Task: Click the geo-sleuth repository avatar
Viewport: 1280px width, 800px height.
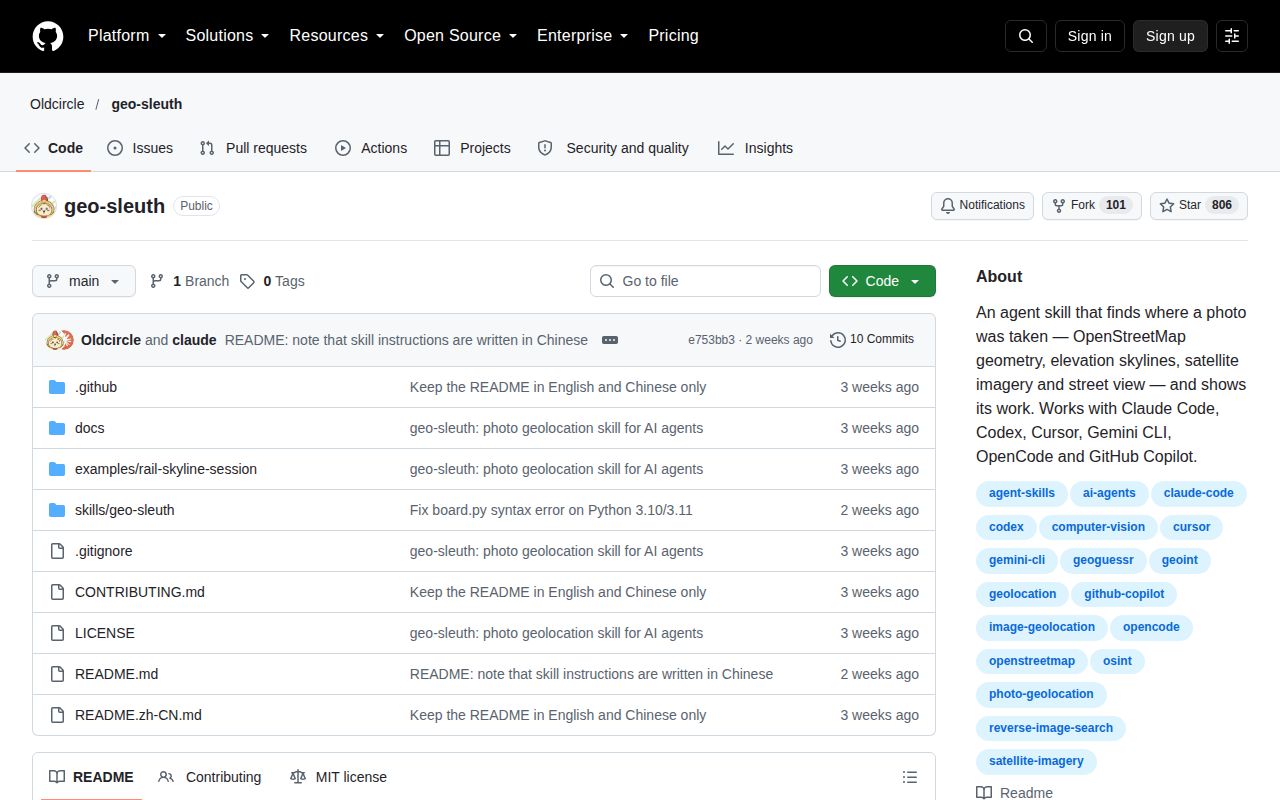Action: pyautogui.click(x=44, y=206)
